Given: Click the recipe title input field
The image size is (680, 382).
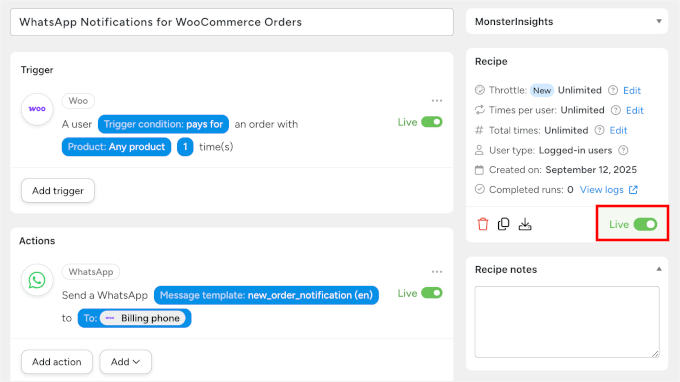Looking at the screenshot, I should [x=232, y=22].
